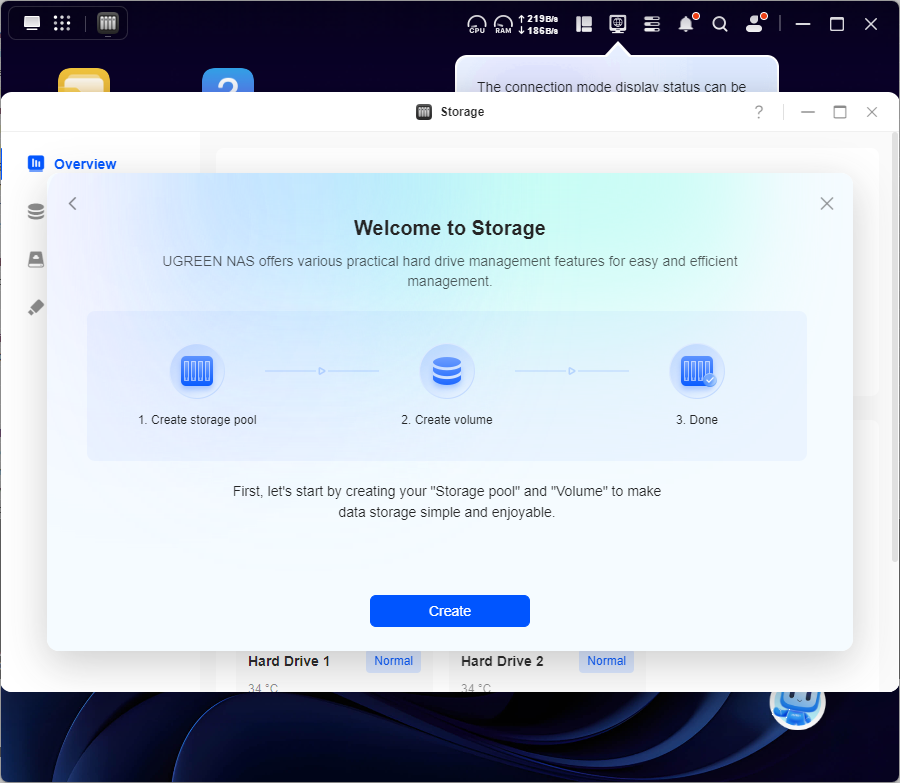Screen dimensions: 900x783
Task: Open Storage window help question mark
Action: 759,112
